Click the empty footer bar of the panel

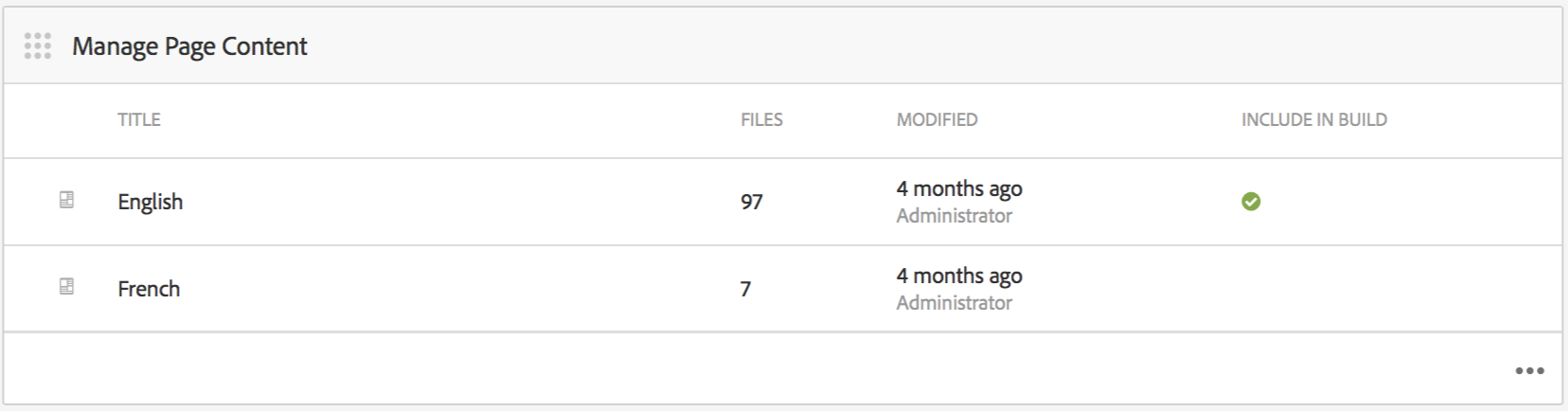[757, 369]
